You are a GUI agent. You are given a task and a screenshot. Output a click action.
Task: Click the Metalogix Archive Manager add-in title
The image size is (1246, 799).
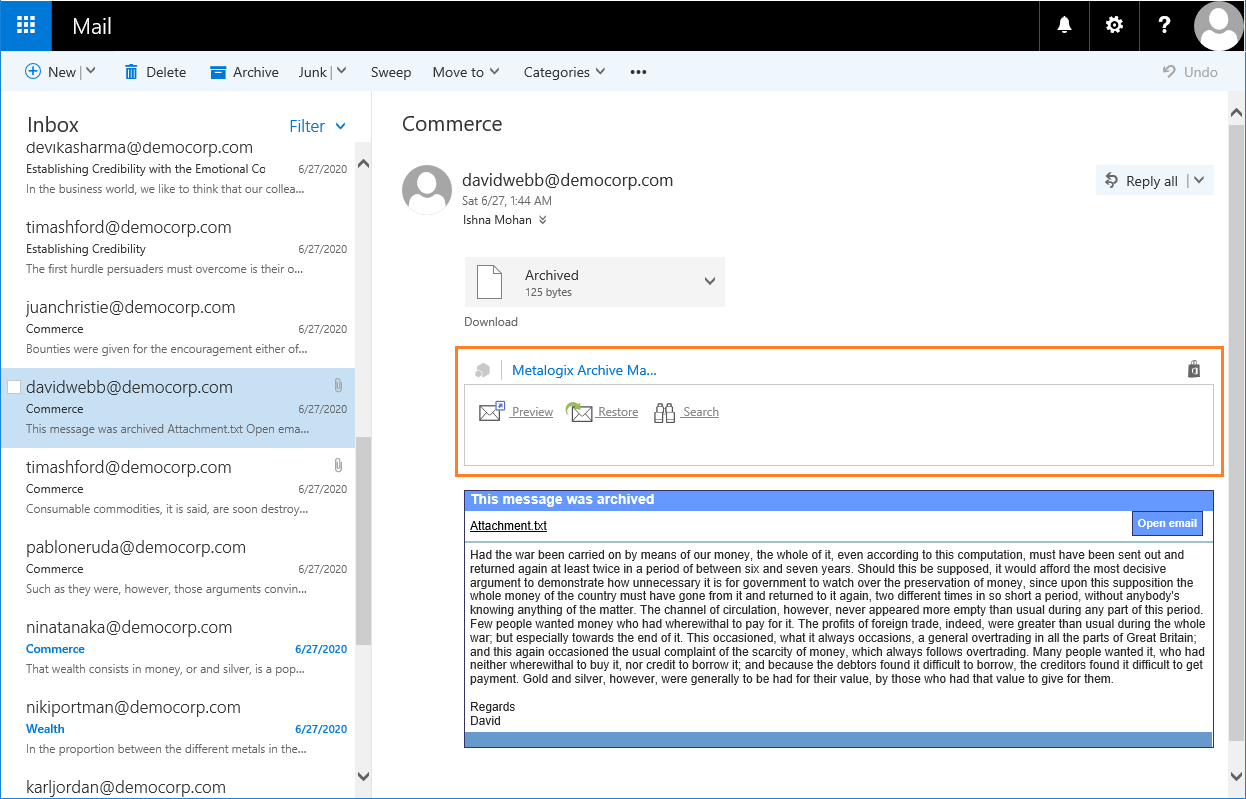point(584,370)
